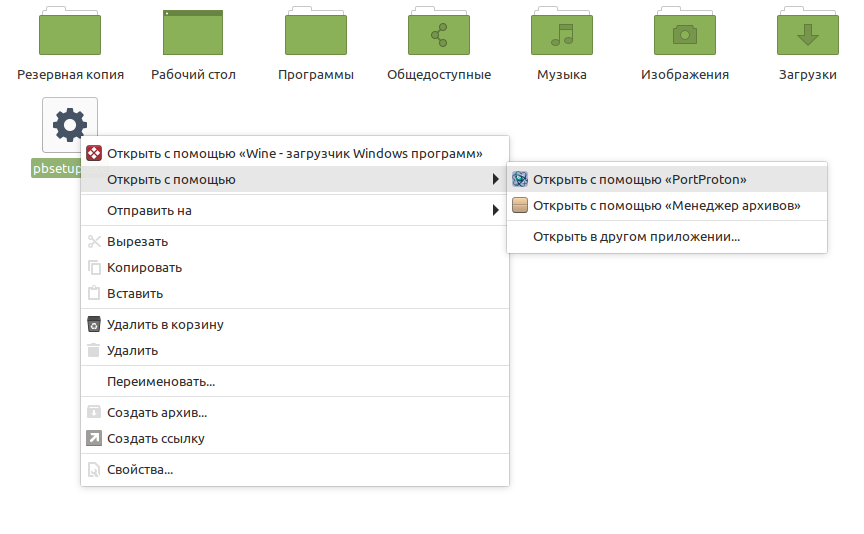Screen dimensions: 864x534
Task: Click the arrow icon next to Создать ссылку
Action: coord(94,438)
